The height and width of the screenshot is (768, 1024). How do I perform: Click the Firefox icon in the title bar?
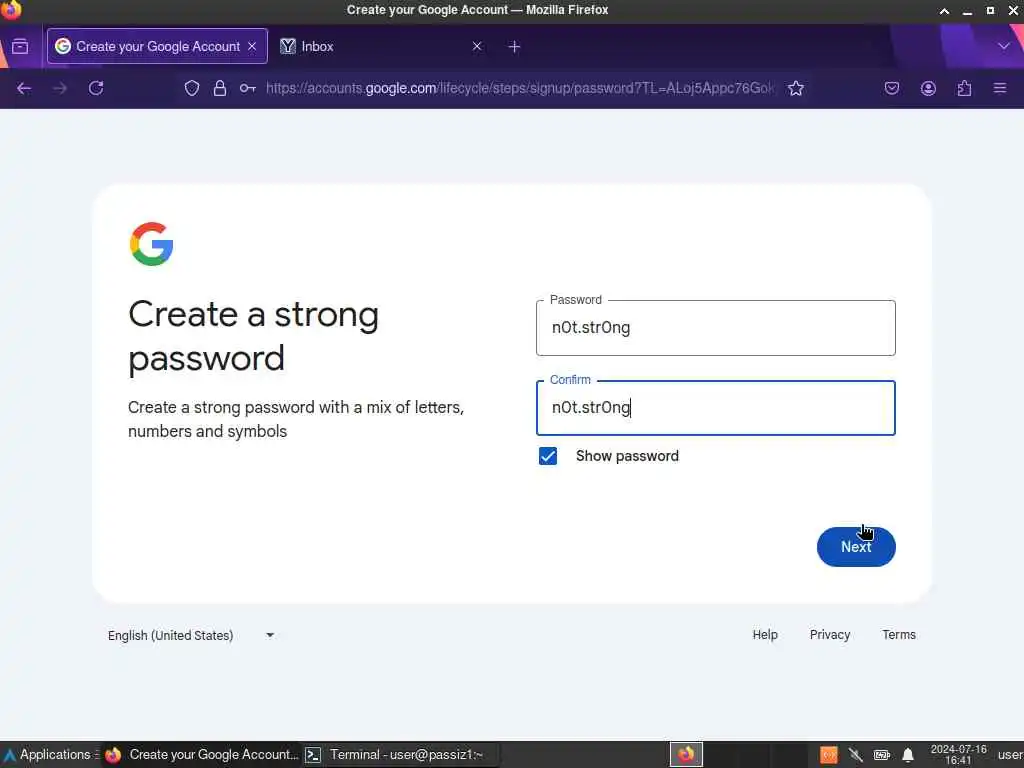(10, 9)
